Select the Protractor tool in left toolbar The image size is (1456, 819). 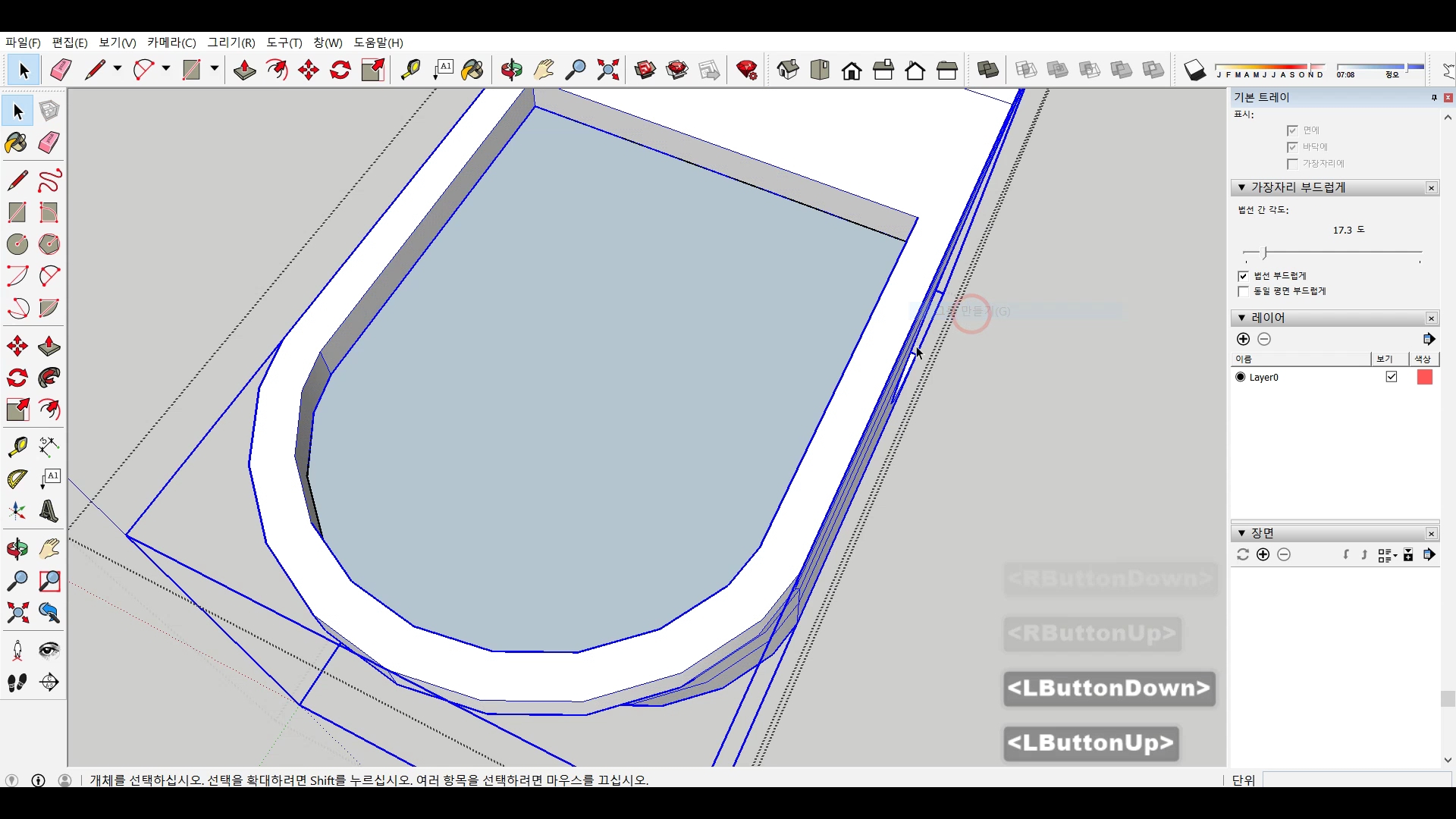tap(17, 479)
